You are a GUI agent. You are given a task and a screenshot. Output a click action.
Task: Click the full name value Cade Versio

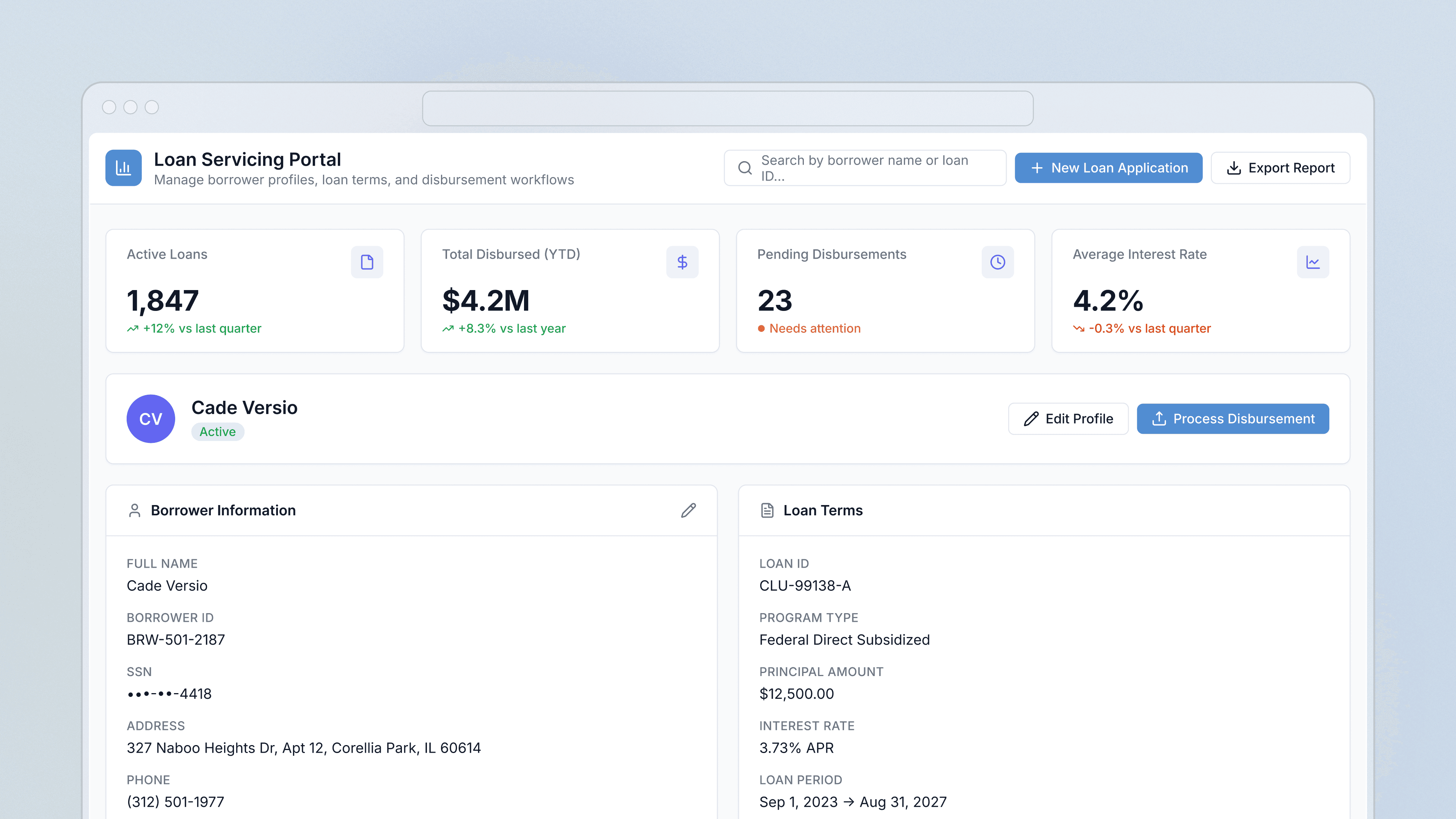pyautogui.click(x=167, y=585)
